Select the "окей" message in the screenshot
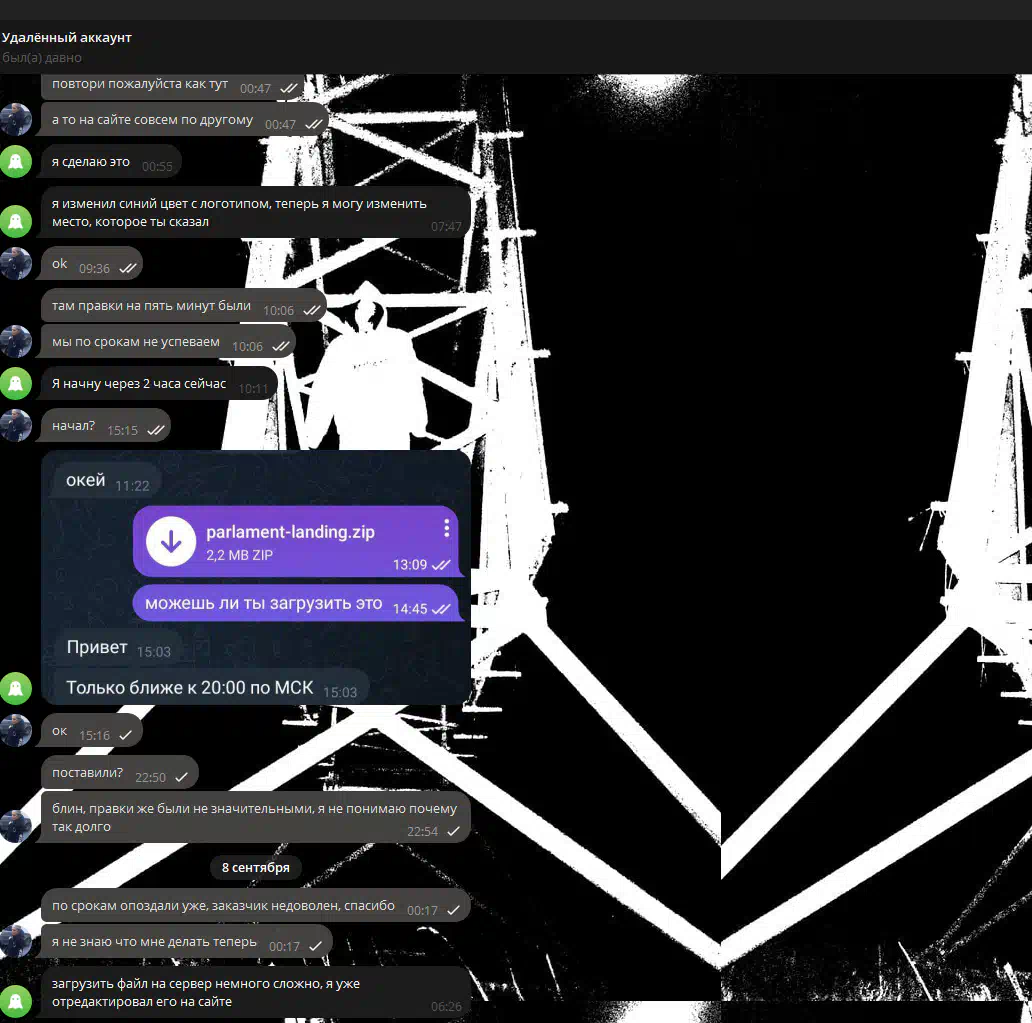This screenshot has height=1023, width=1032. coord(107,482)
